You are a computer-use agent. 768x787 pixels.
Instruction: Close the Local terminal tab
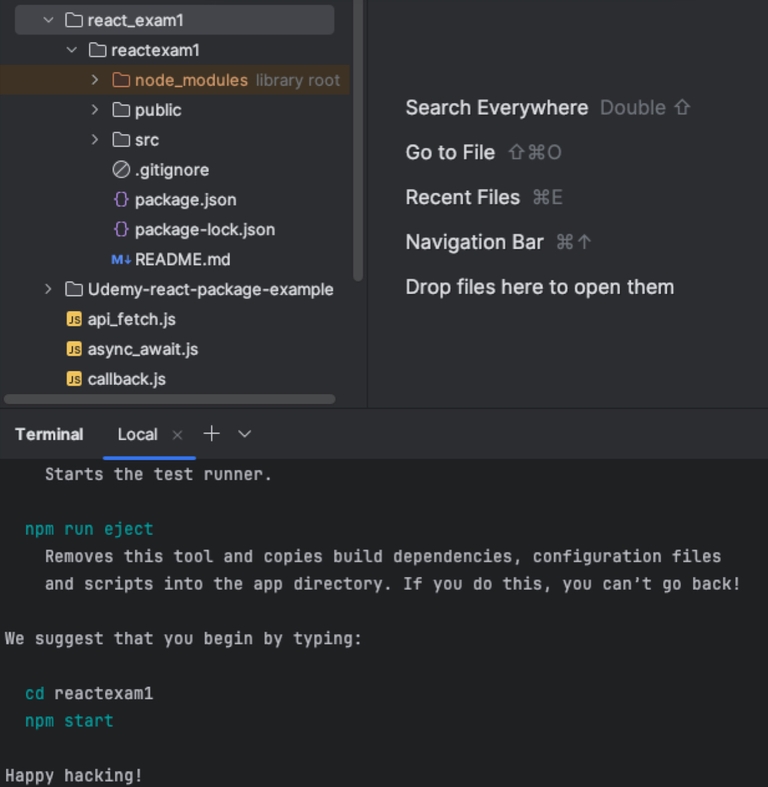[177, 435]
